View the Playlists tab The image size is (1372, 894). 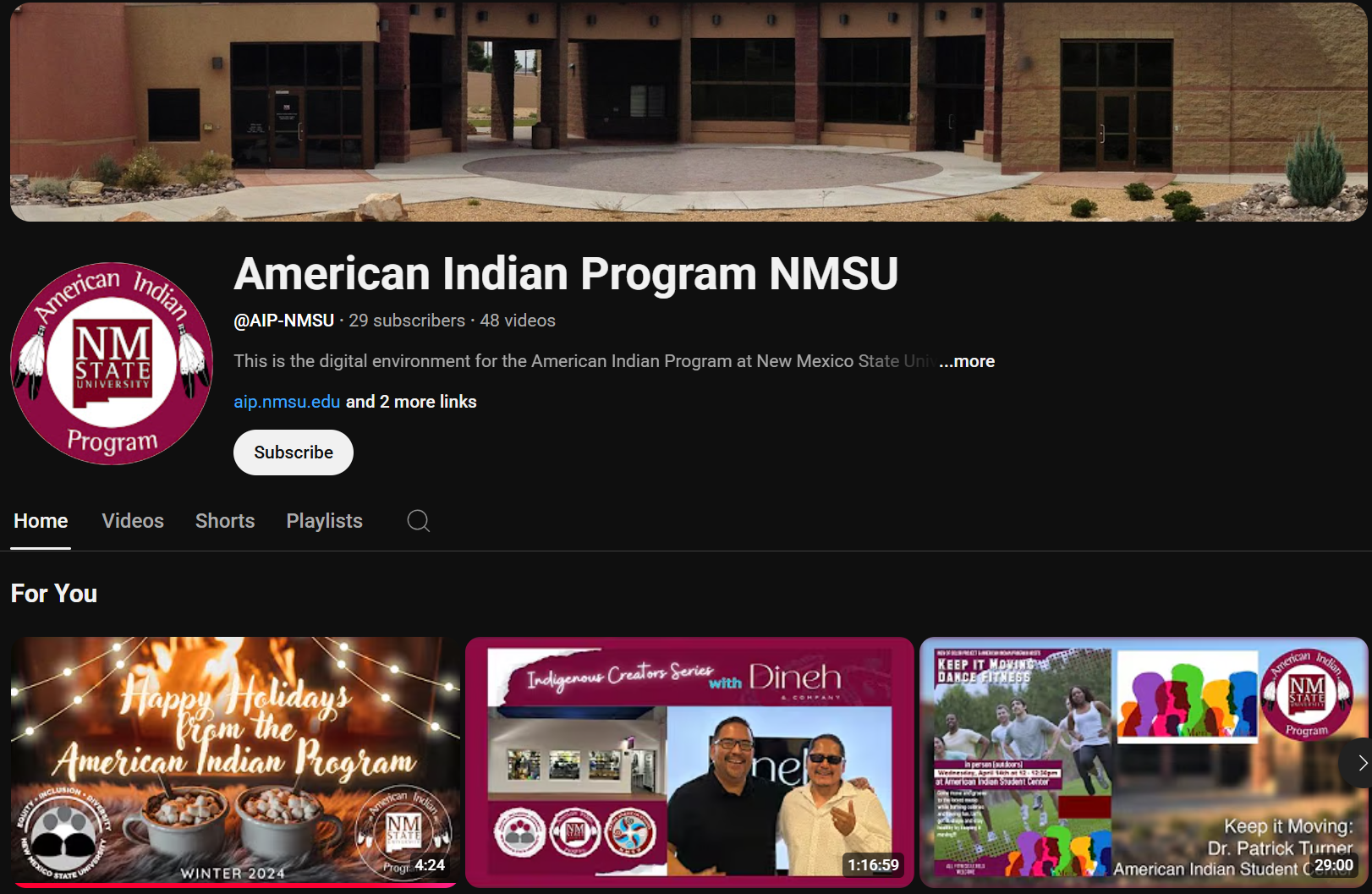tap(325, 521)
